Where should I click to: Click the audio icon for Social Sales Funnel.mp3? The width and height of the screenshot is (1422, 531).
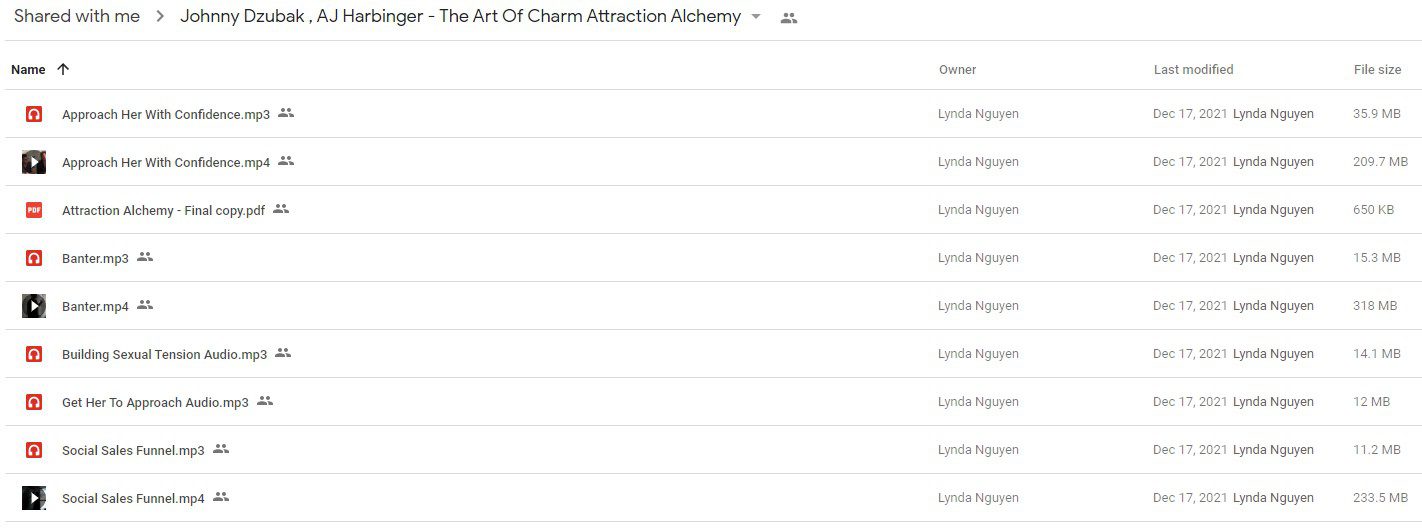click(34, 450)
